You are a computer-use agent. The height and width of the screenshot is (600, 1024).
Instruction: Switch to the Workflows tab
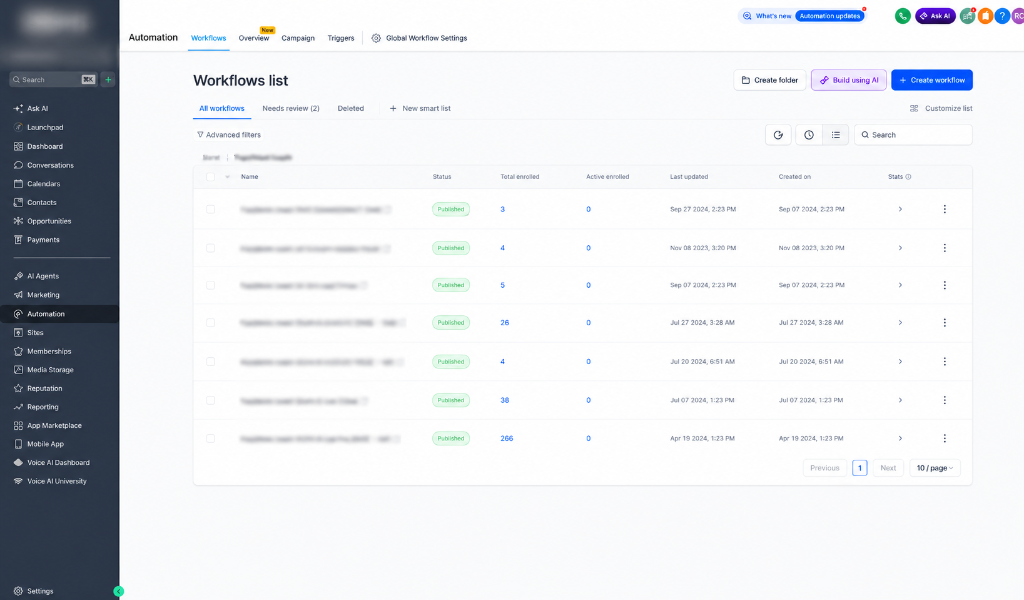pos(208,38)
